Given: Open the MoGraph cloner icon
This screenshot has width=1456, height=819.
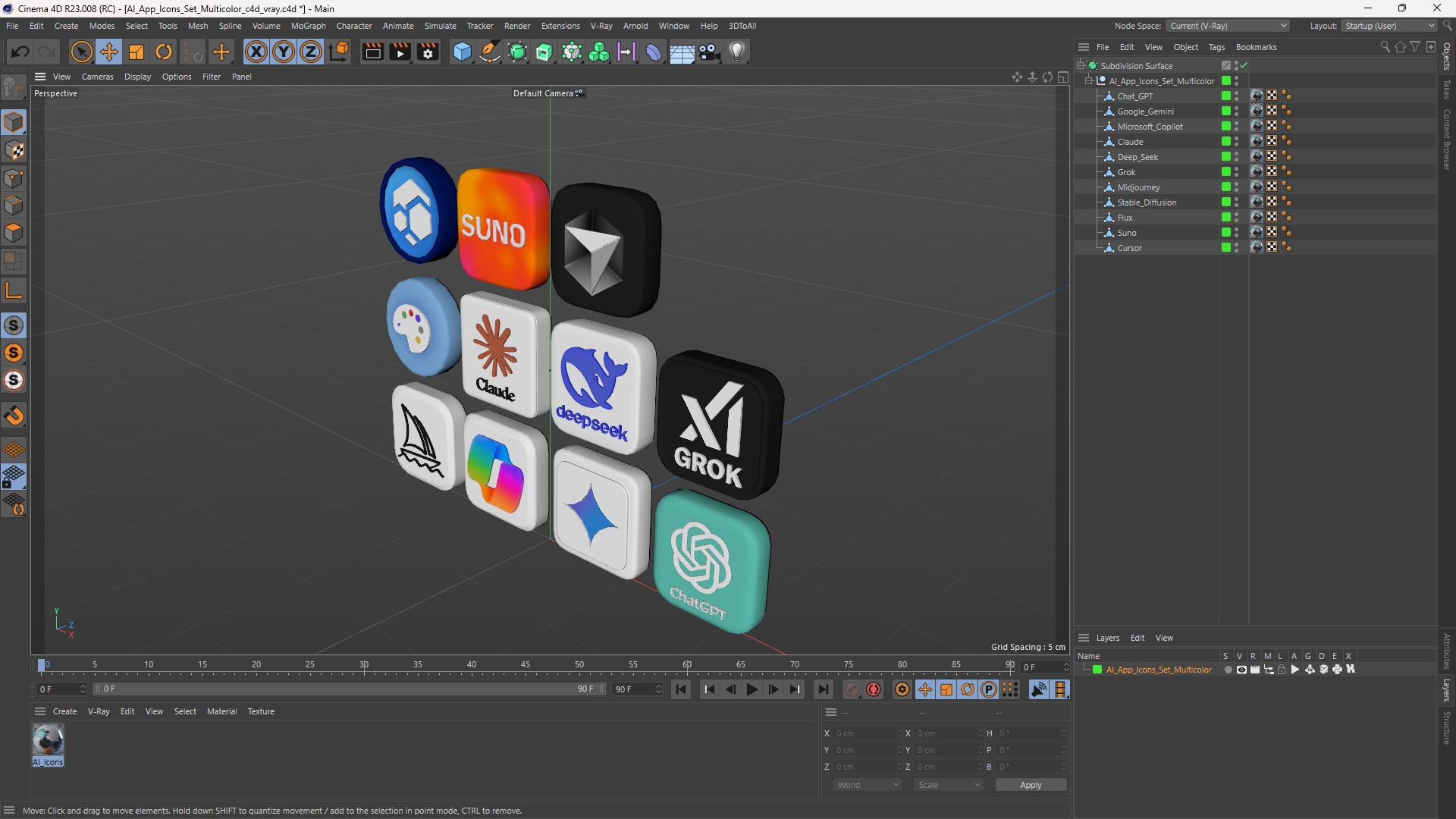Looking at the screenshot, I should [x=599, y=52].
